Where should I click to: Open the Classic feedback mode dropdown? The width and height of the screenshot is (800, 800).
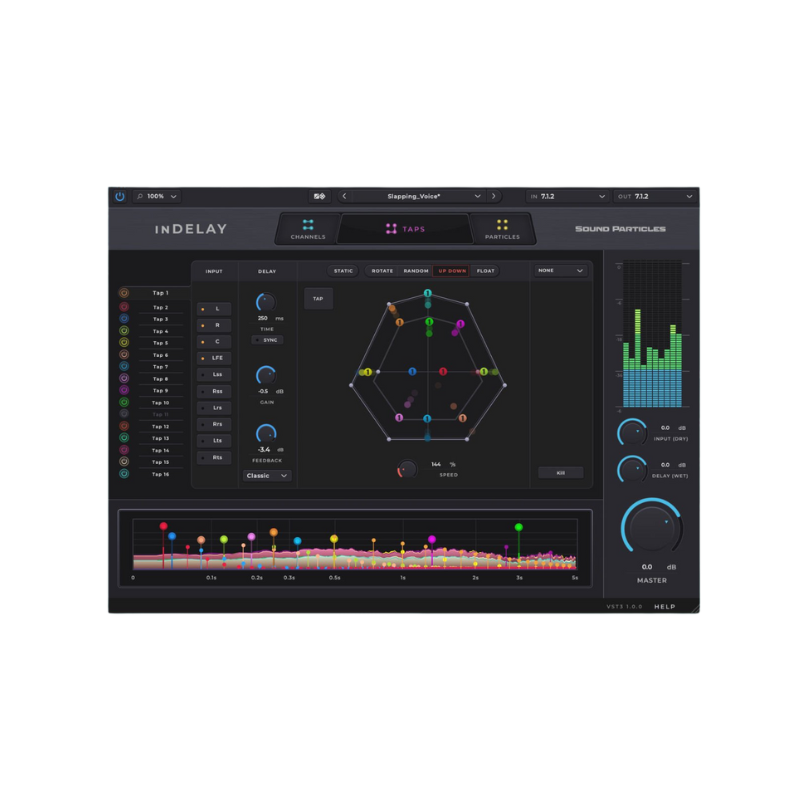(x=265, y=476)
